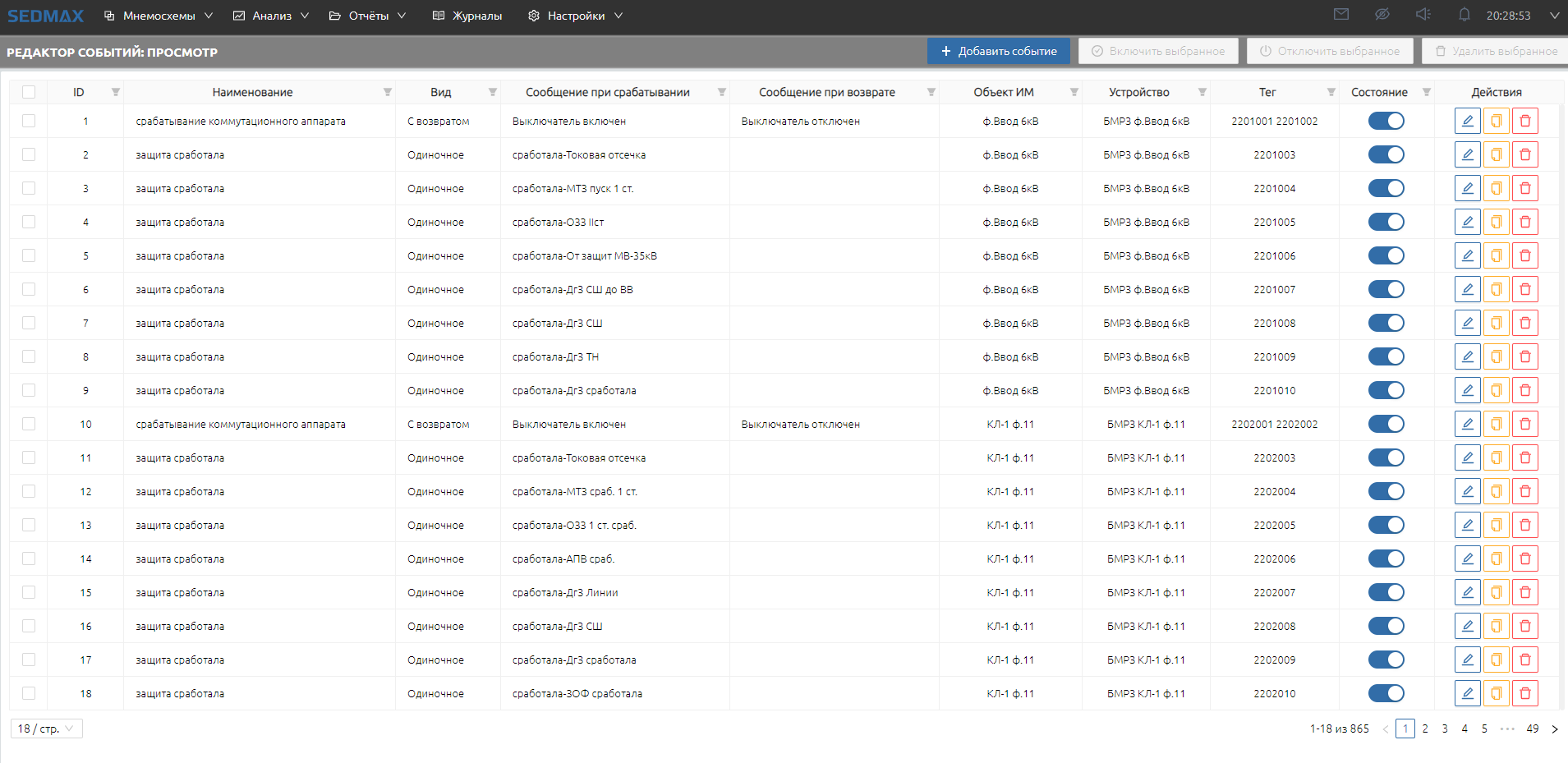Toggle state switch off for event ID 3
Image resolution: width=1568 pixels, height=763 pixels.
(x=1386, y=189)
